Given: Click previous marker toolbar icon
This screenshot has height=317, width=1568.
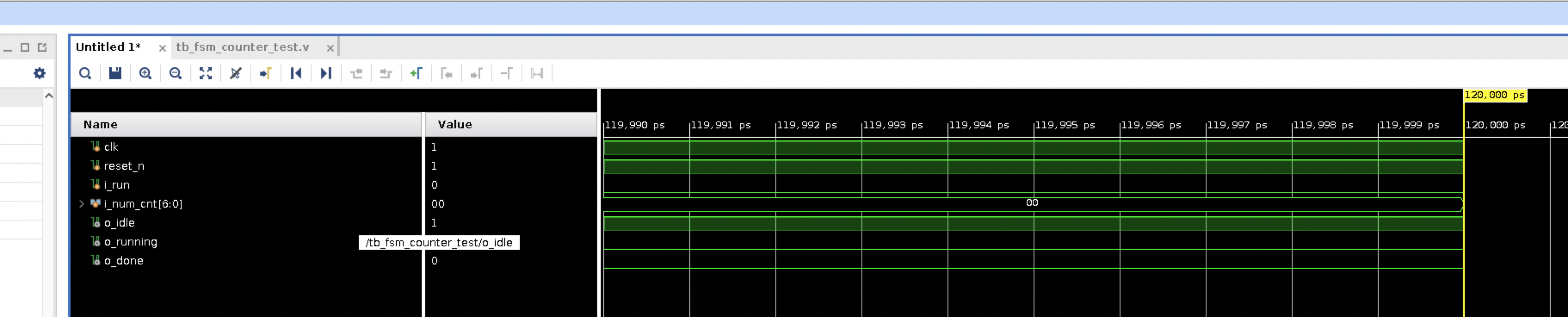Looking at the screenshot, I should pos(446,74).
